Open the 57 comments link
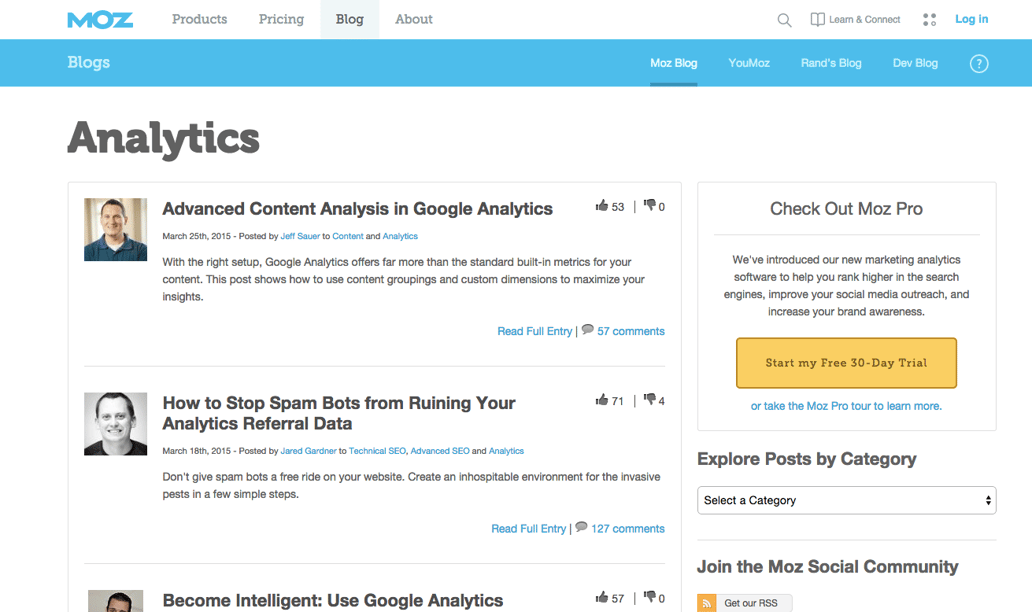The image size is (1032, 612). tap(630, 331)
